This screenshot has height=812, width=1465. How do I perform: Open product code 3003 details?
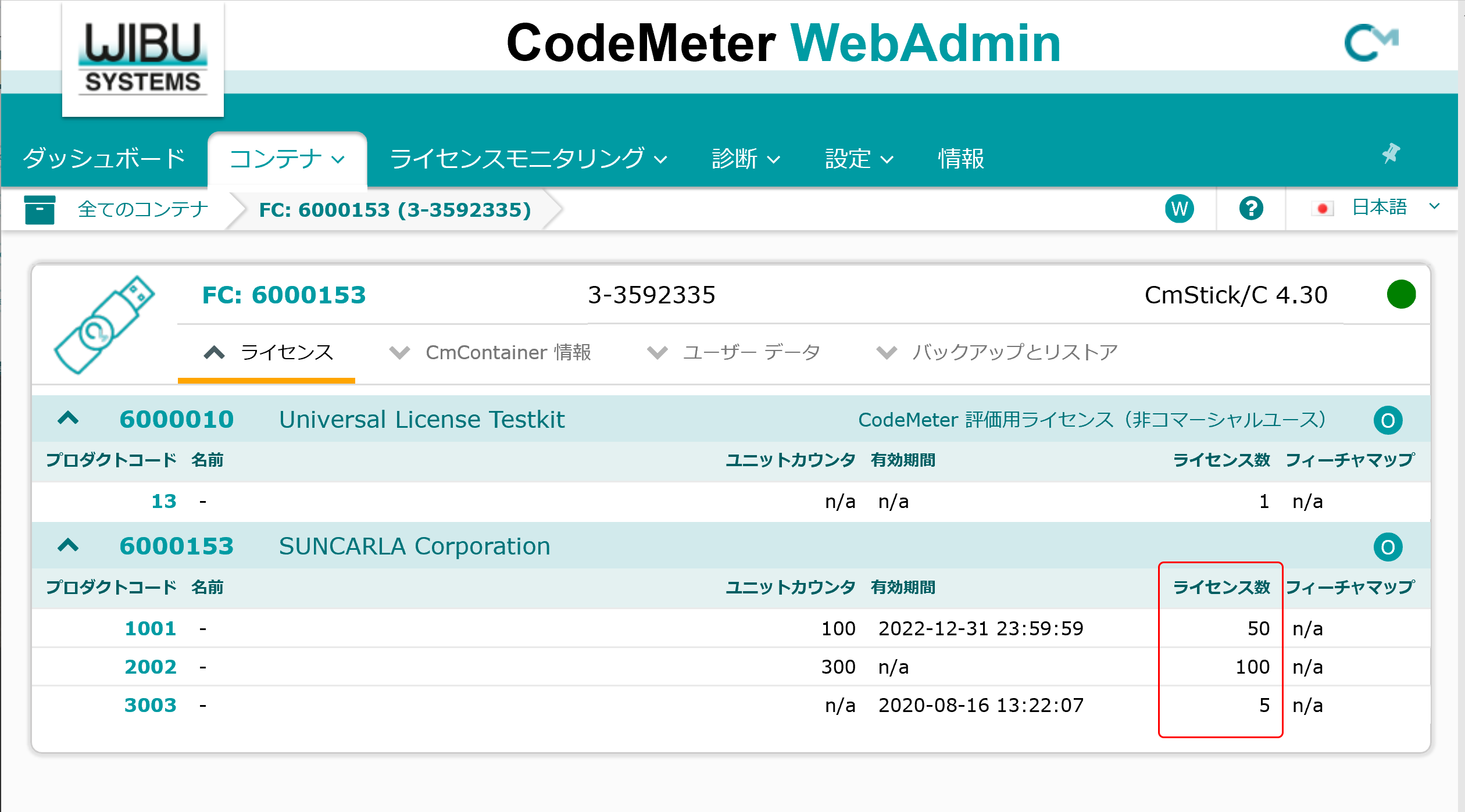click(x=151, y=705)
